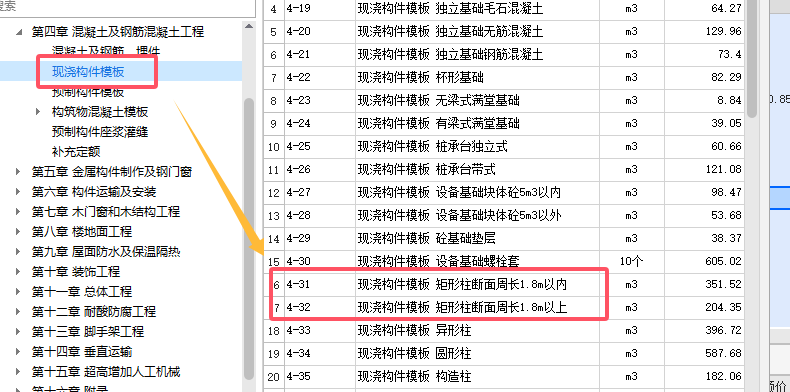Expand 第七章 木门窗和木结构工程 arrow

click(19, 212)
